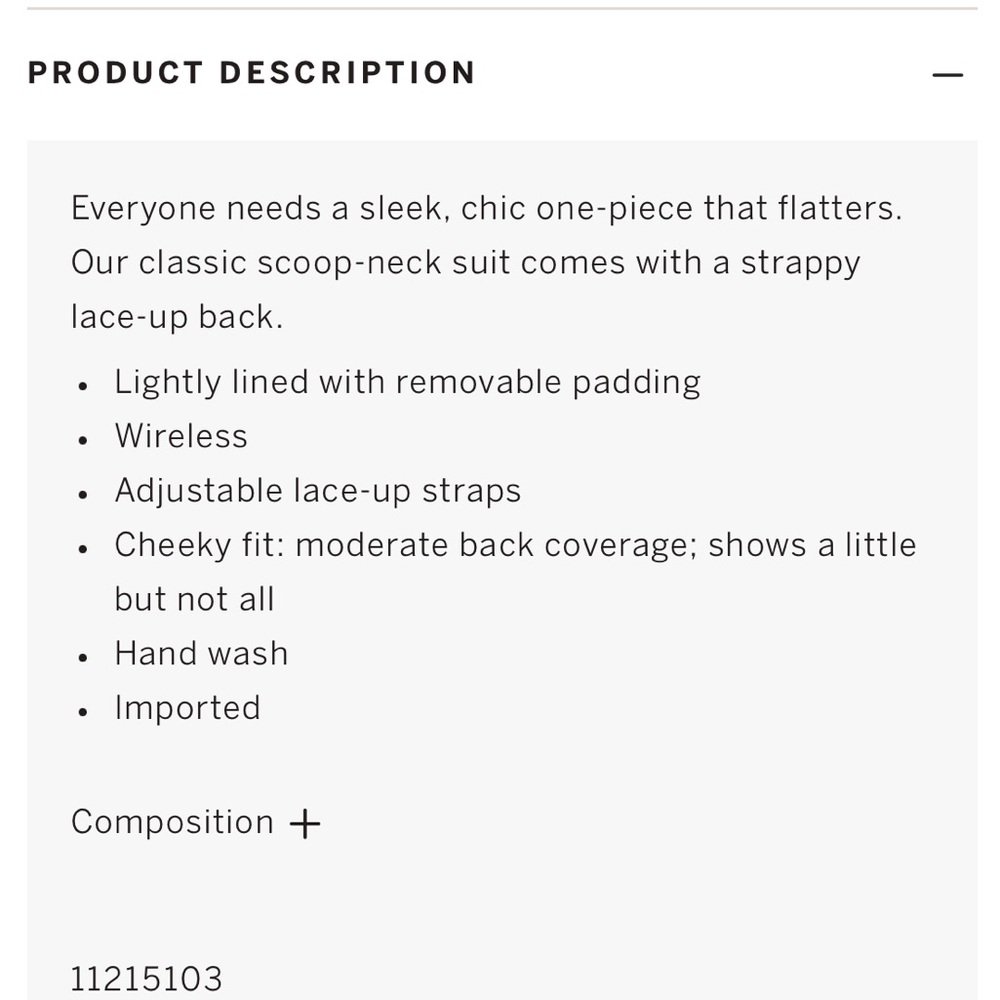
Task: Select product number 11215103
Action: (146, 979)
